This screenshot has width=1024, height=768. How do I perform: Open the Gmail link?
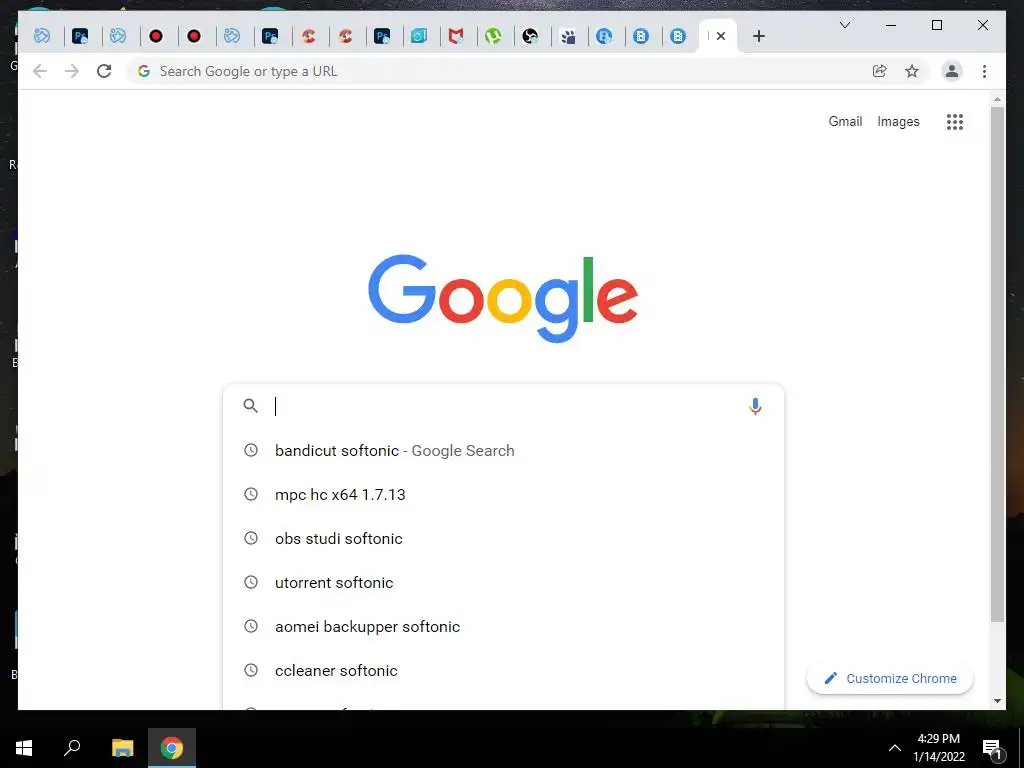845,121
